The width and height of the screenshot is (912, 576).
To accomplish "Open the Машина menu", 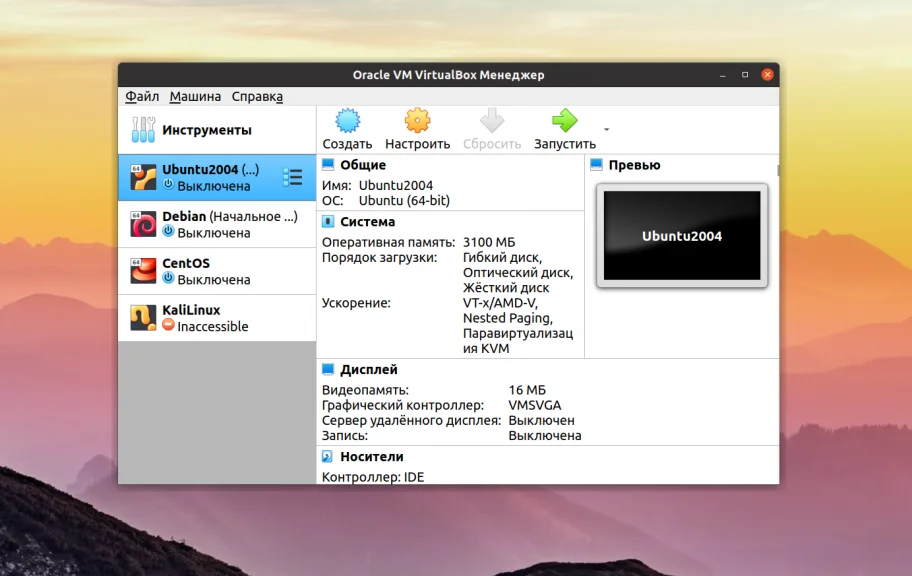I will (195, 97).
